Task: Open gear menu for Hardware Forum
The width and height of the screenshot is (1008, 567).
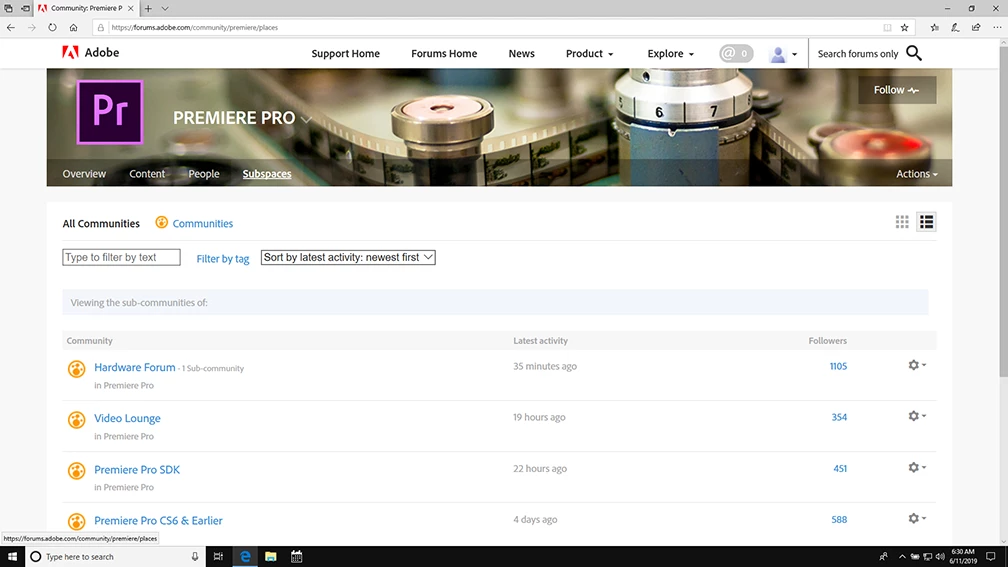Action: coord(917,365)
